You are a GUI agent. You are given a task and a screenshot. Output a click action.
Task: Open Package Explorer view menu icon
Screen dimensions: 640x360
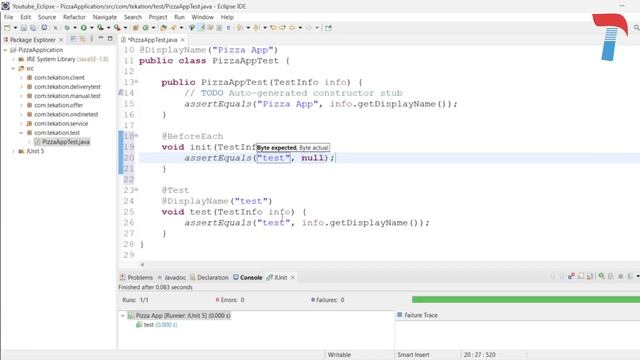pyautogui.click(x=91, y=39)
